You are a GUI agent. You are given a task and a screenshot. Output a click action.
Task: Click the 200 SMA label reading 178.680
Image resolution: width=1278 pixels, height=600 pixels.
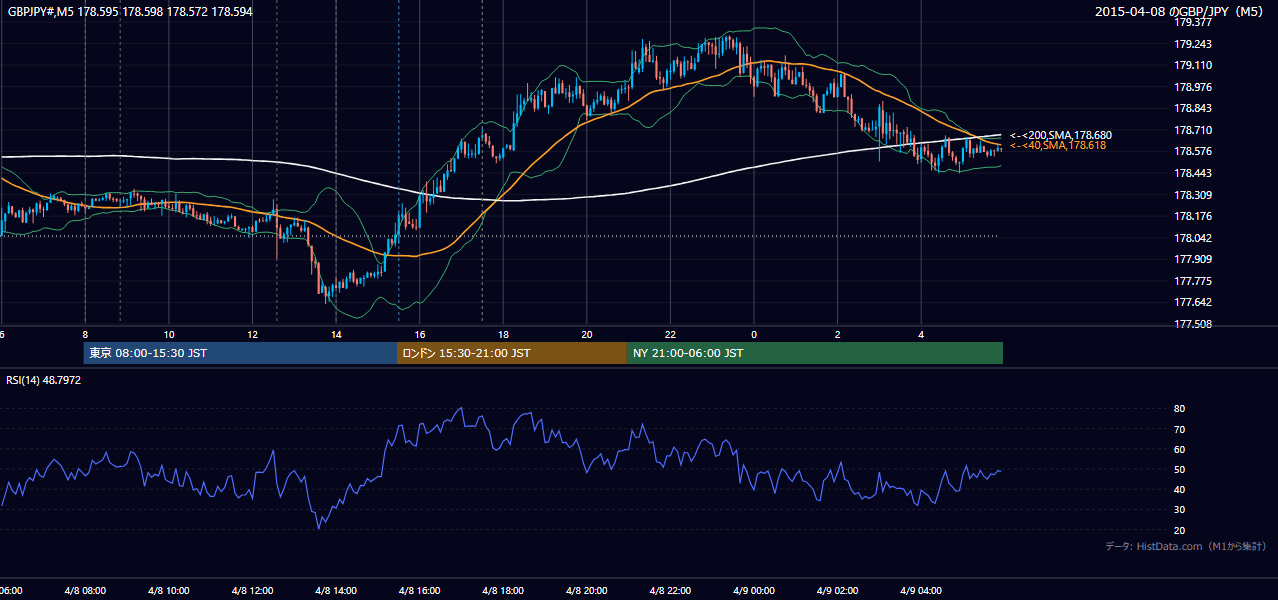[1061, 135]
